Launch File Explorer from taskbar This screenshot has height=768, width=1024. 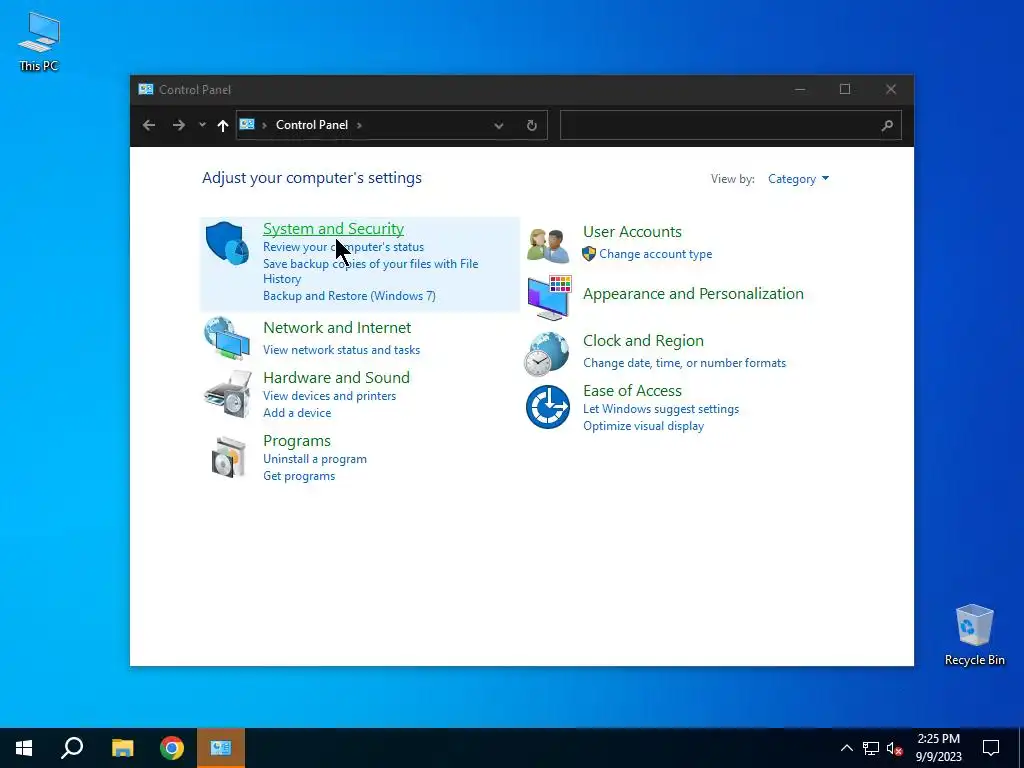122,748
